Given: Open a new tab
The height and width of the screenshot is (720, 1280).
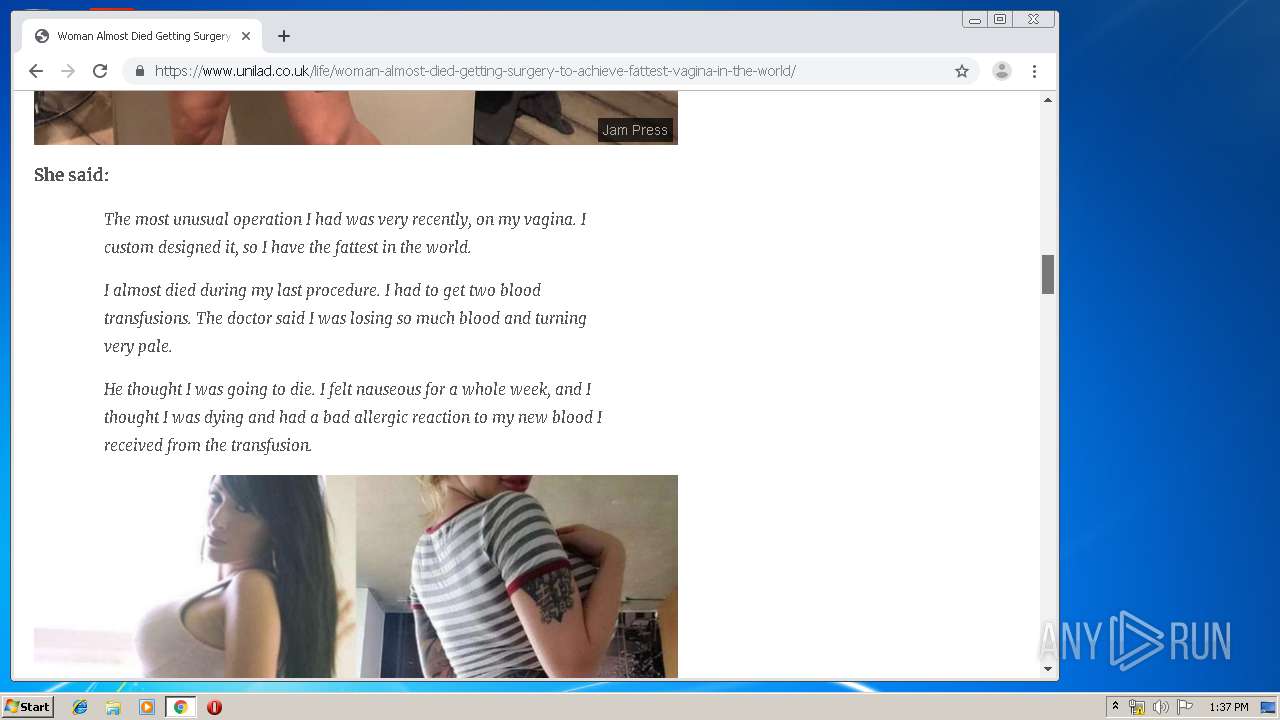Looking at the screenshot, I should [284, 36].
